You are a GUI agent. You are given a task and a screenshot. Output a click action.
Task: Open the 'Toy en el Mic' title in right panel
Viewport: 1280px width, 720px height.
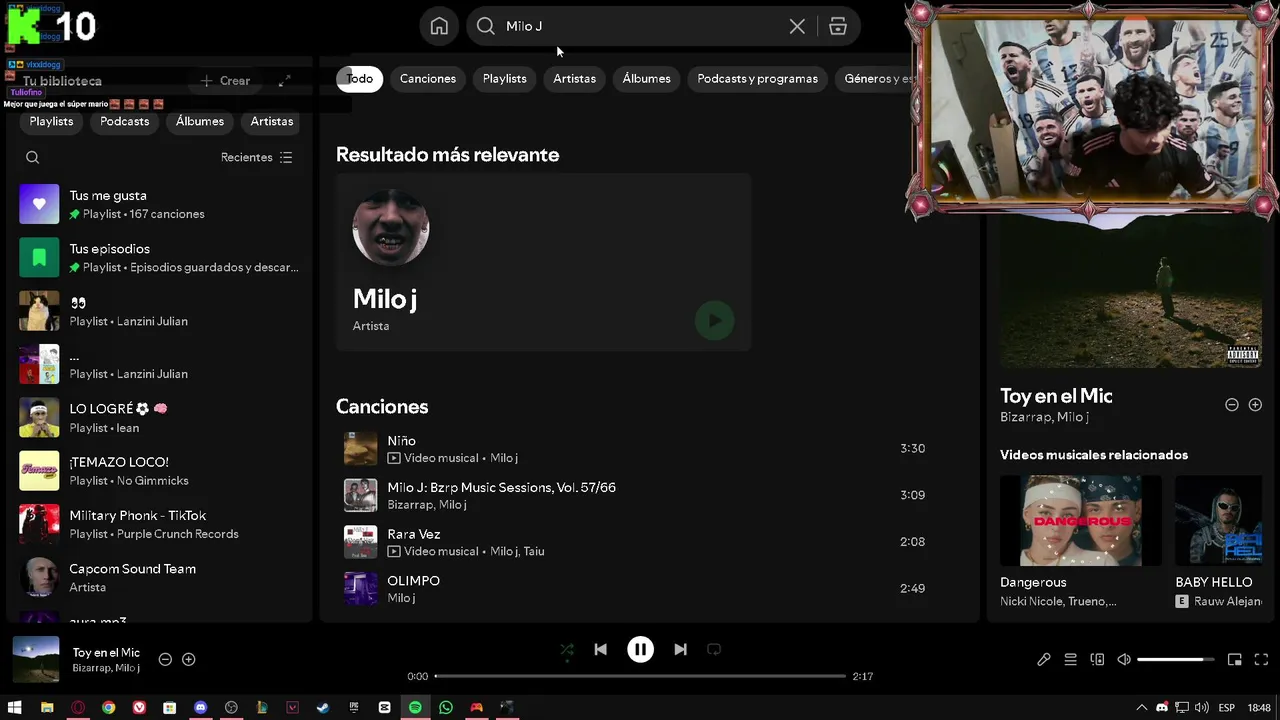tap(1056, 396)
